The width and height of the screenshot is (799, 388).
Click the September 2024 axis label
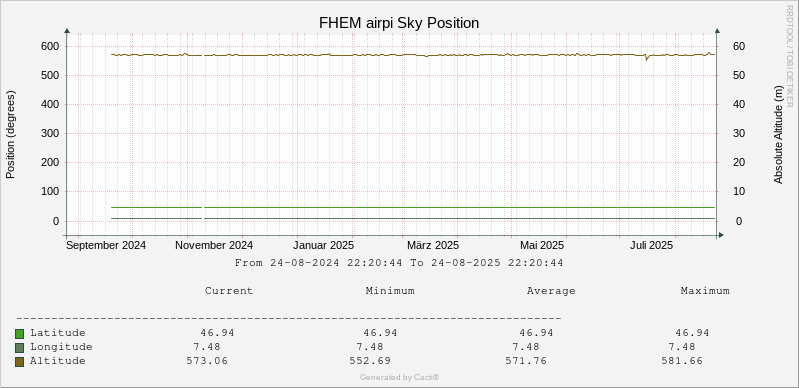[x=106, y=245]
